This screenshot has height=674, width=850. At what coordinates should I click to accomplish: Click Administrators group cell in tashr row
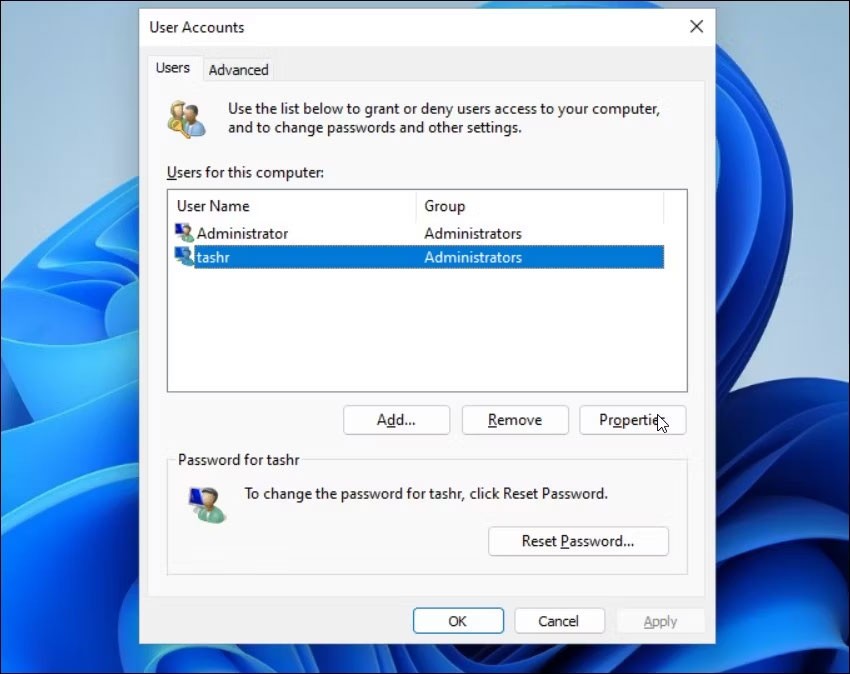[x=473, y=257]
